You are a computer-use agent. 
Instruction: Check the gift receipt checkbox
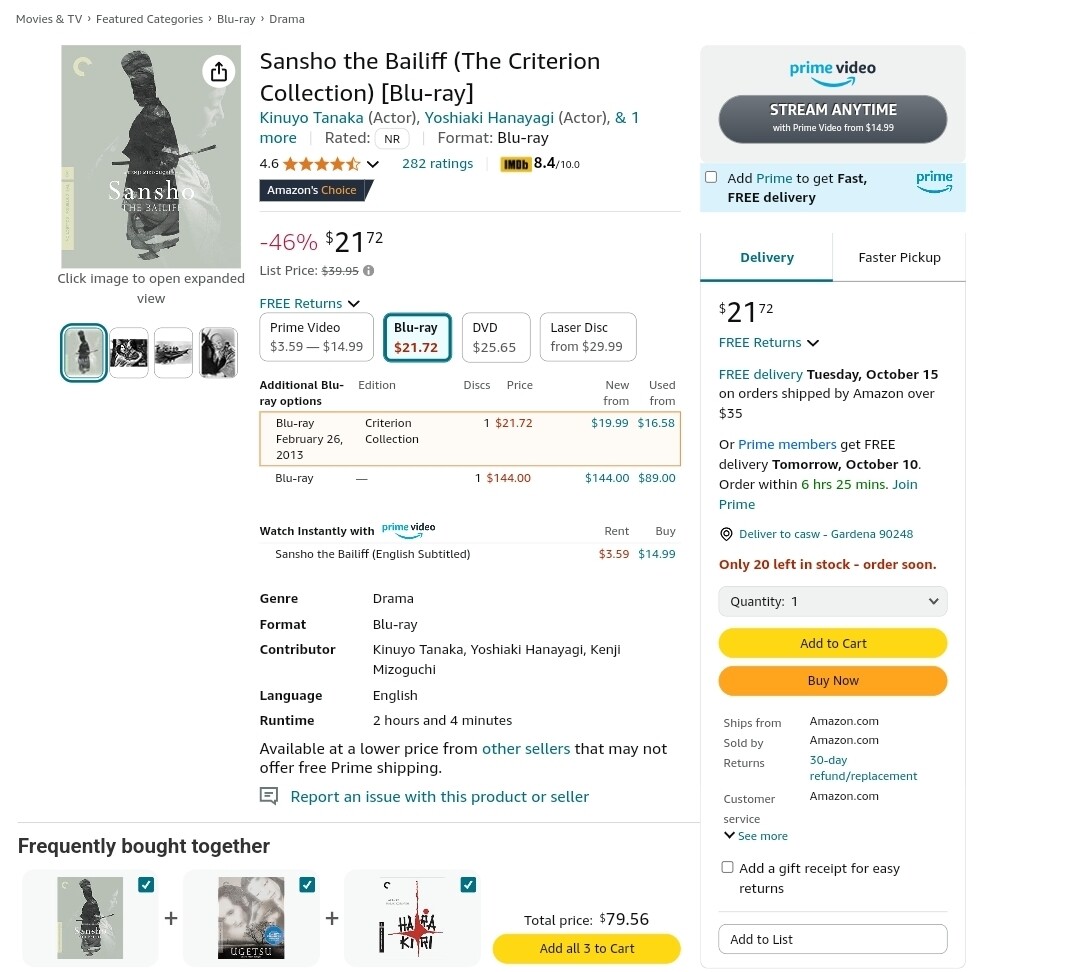coord(727,867)
